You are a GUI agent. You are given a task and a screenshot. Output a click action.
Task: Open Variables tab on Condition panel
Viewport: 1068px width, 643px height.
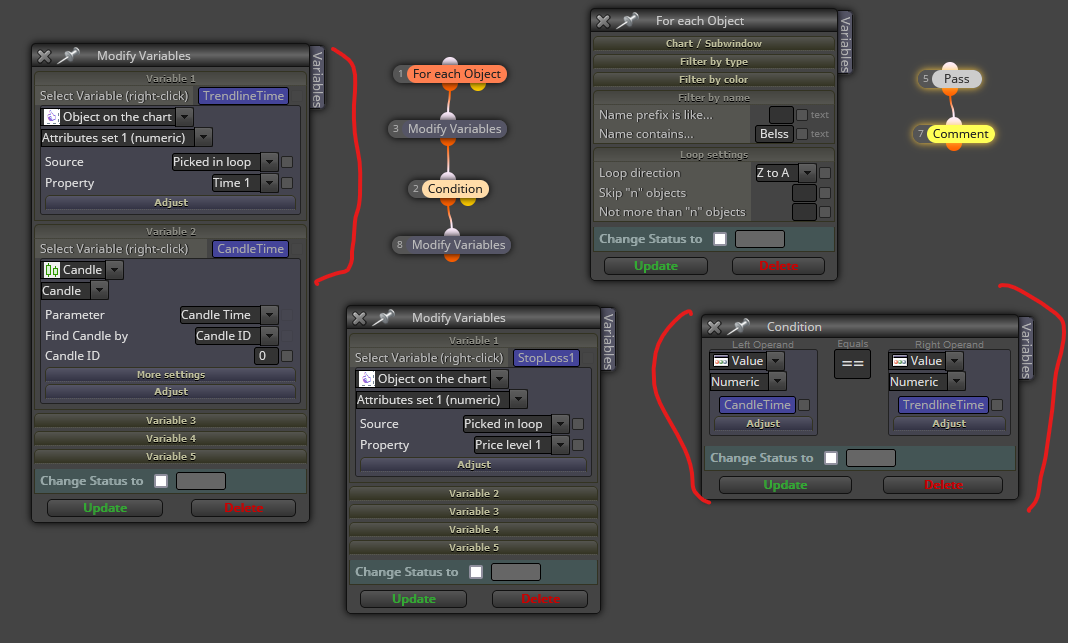coord(1026,349)
